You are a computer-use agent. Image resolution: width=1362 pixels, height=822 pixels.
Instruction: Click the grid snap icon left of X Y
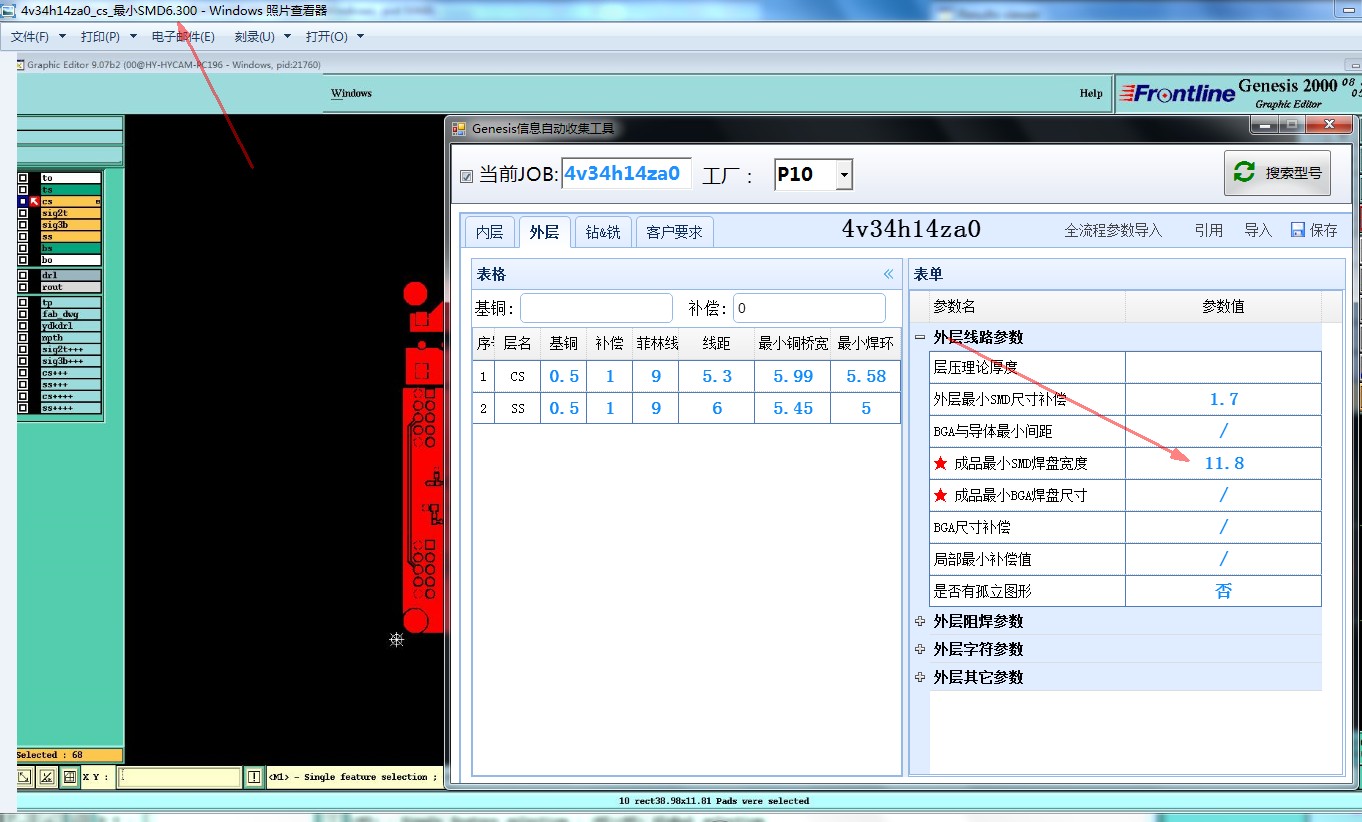pyautogui.click(x=69, y=777)
